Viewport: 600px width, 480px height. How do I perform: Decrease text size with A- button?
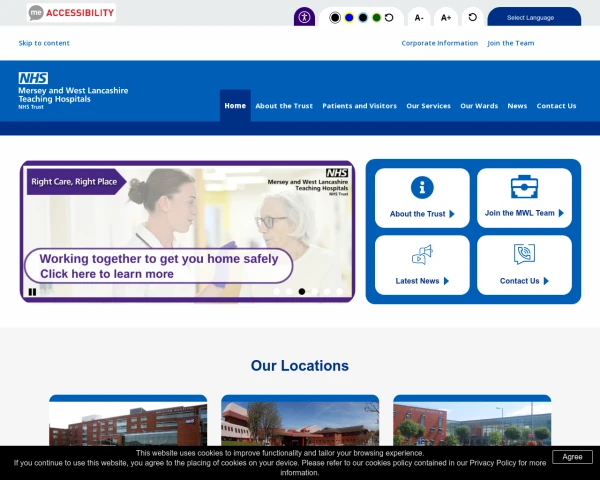coord(419,18)
